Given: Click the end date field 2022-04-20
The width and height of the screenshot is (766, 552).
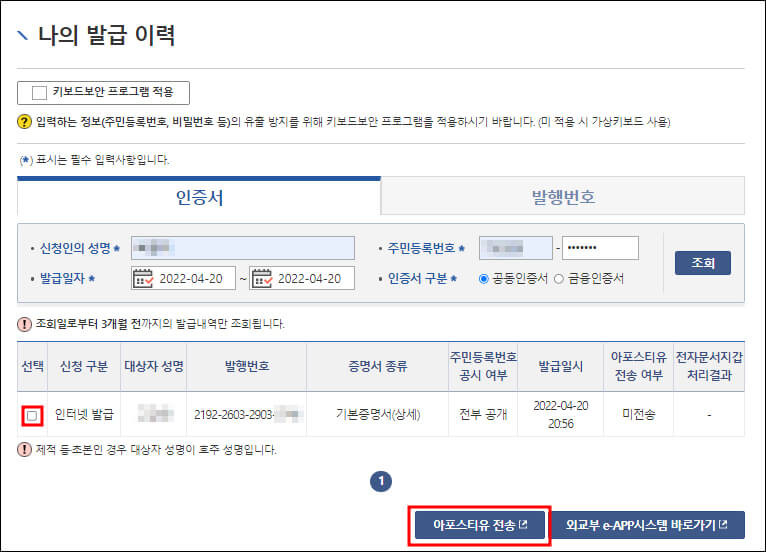Looking at the screenshot, I should pyautogui.click(x=302, y=278).
